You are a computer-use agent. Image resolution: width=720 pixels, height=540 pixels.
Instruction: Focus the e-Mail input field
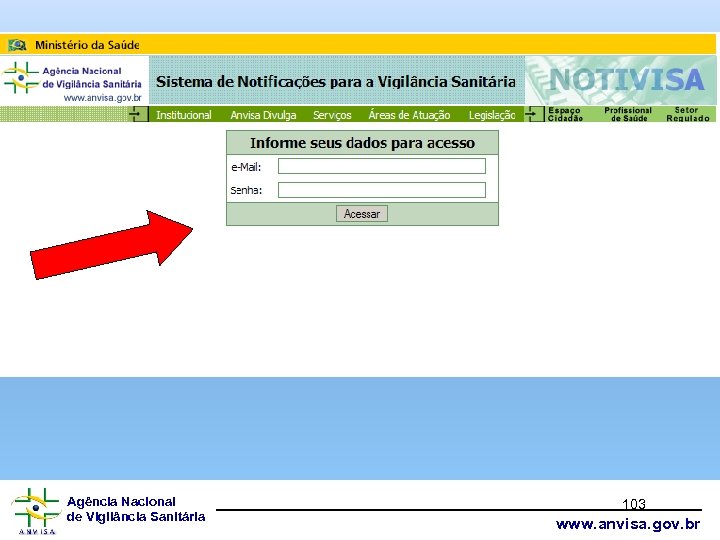click(x=382, y=166)
